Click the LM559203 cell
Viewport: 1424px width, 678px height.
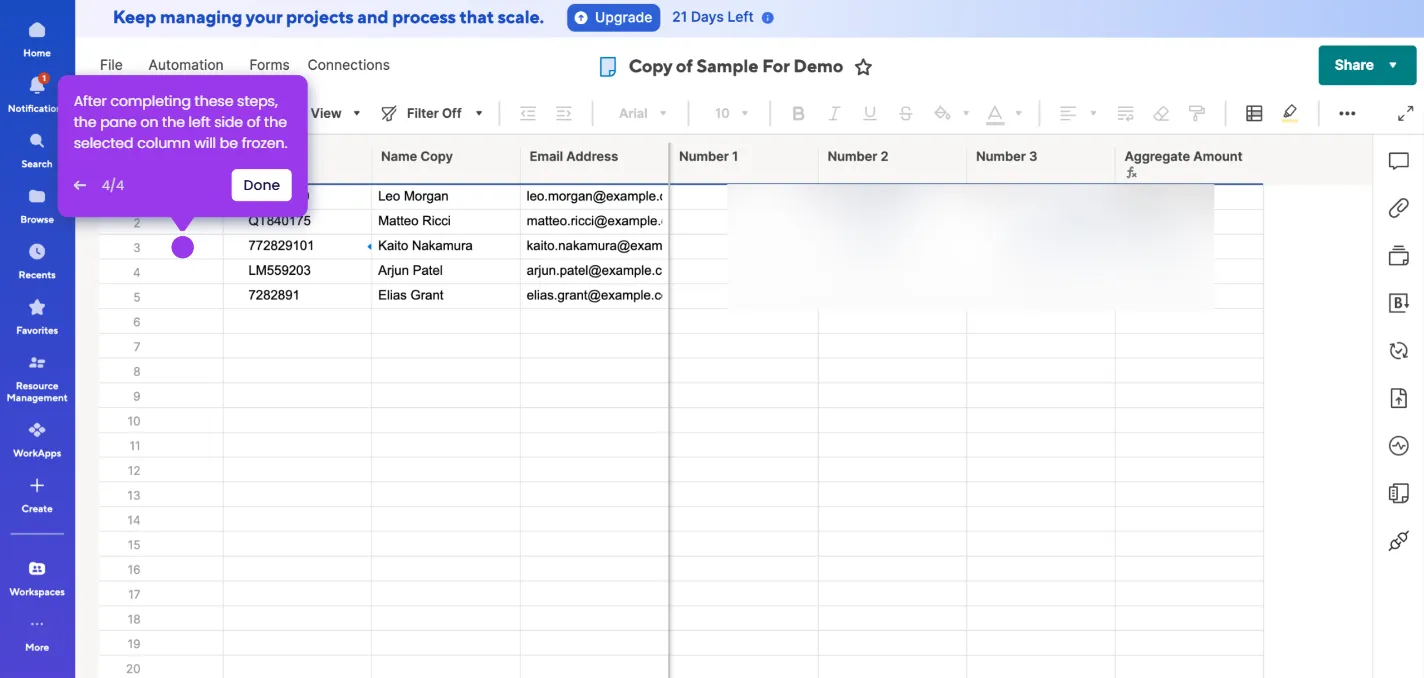pos(297,271)
